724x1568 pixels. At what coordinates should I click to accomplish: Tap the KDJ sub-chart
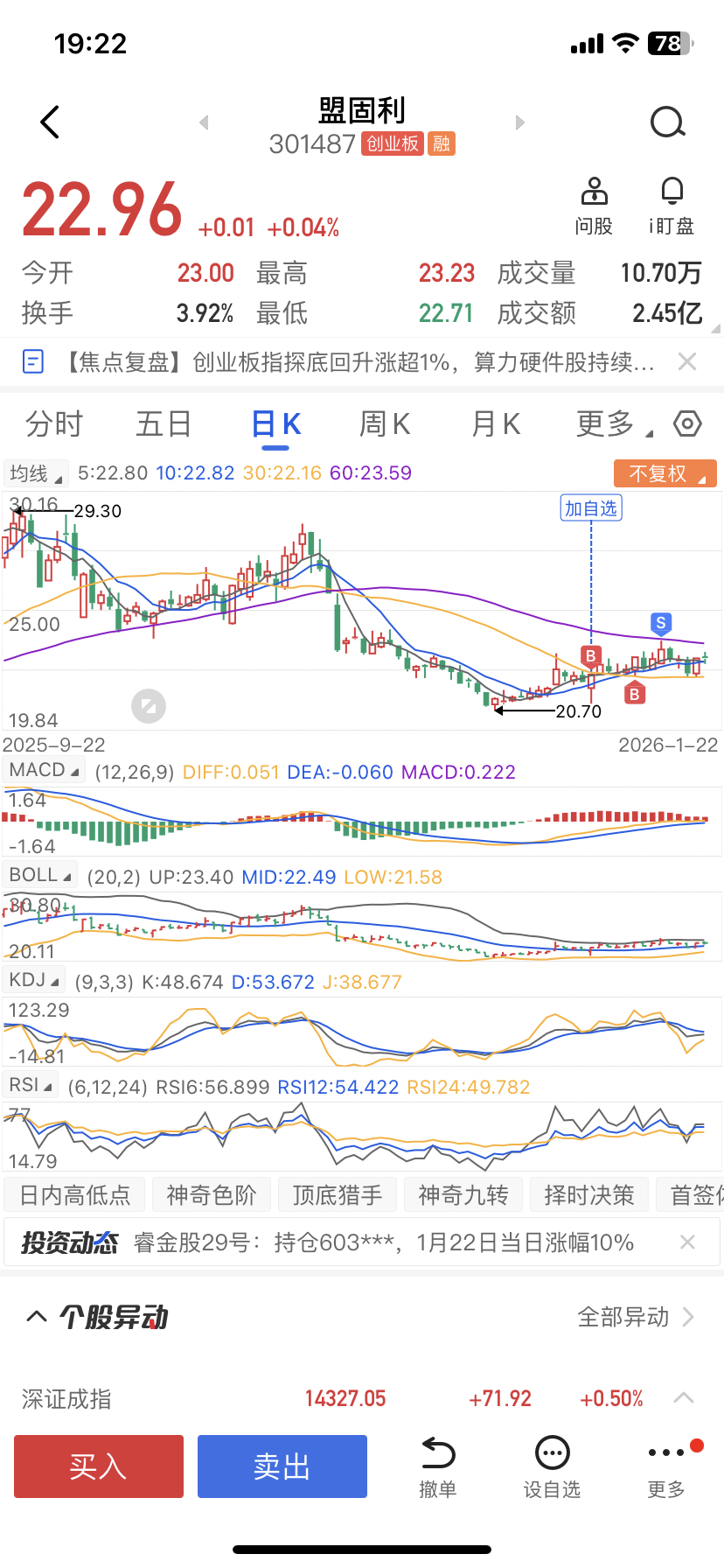tap(362, 1032)
